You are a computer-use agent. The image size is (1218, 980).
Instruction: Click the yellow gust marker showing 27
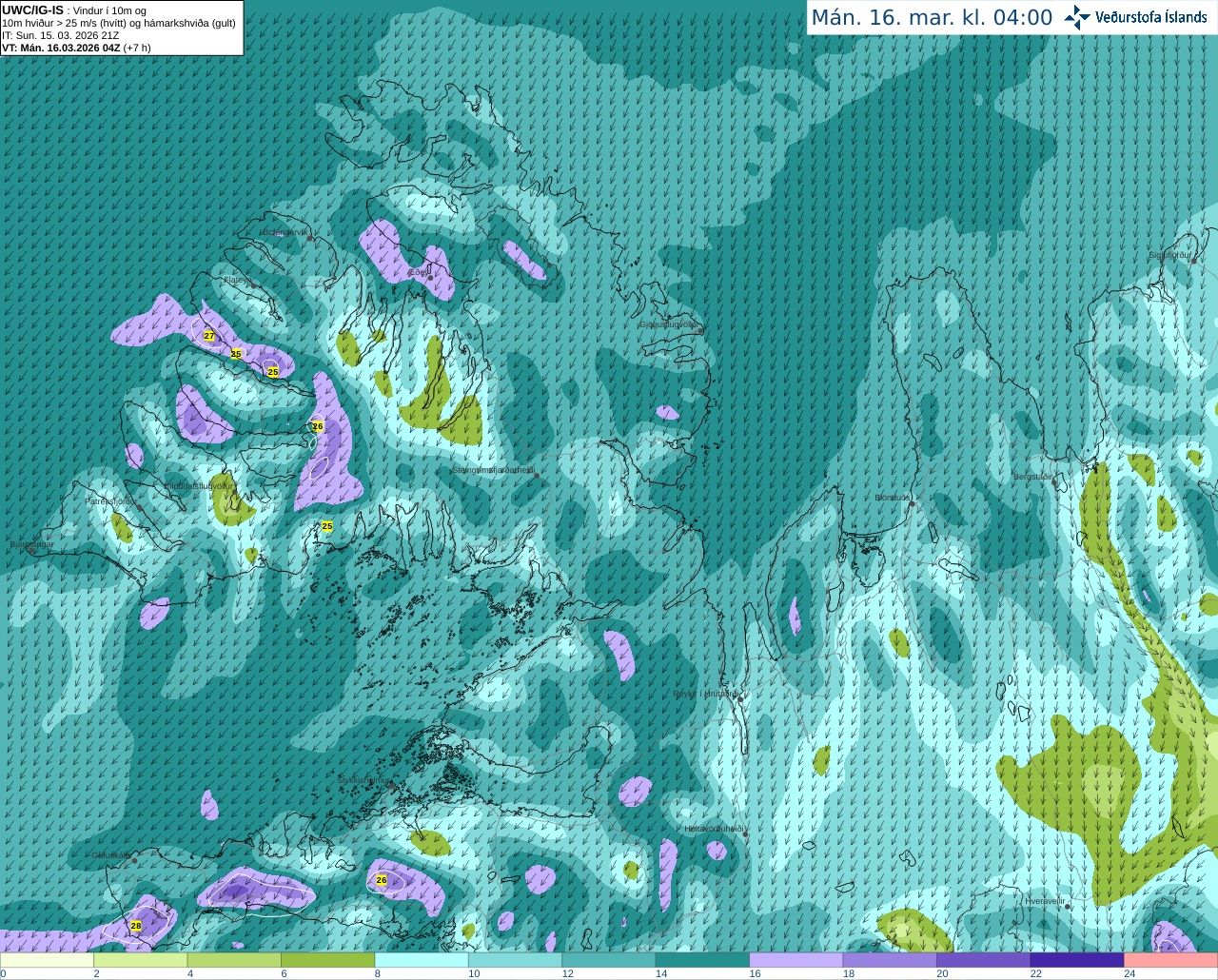click(209, 336)
